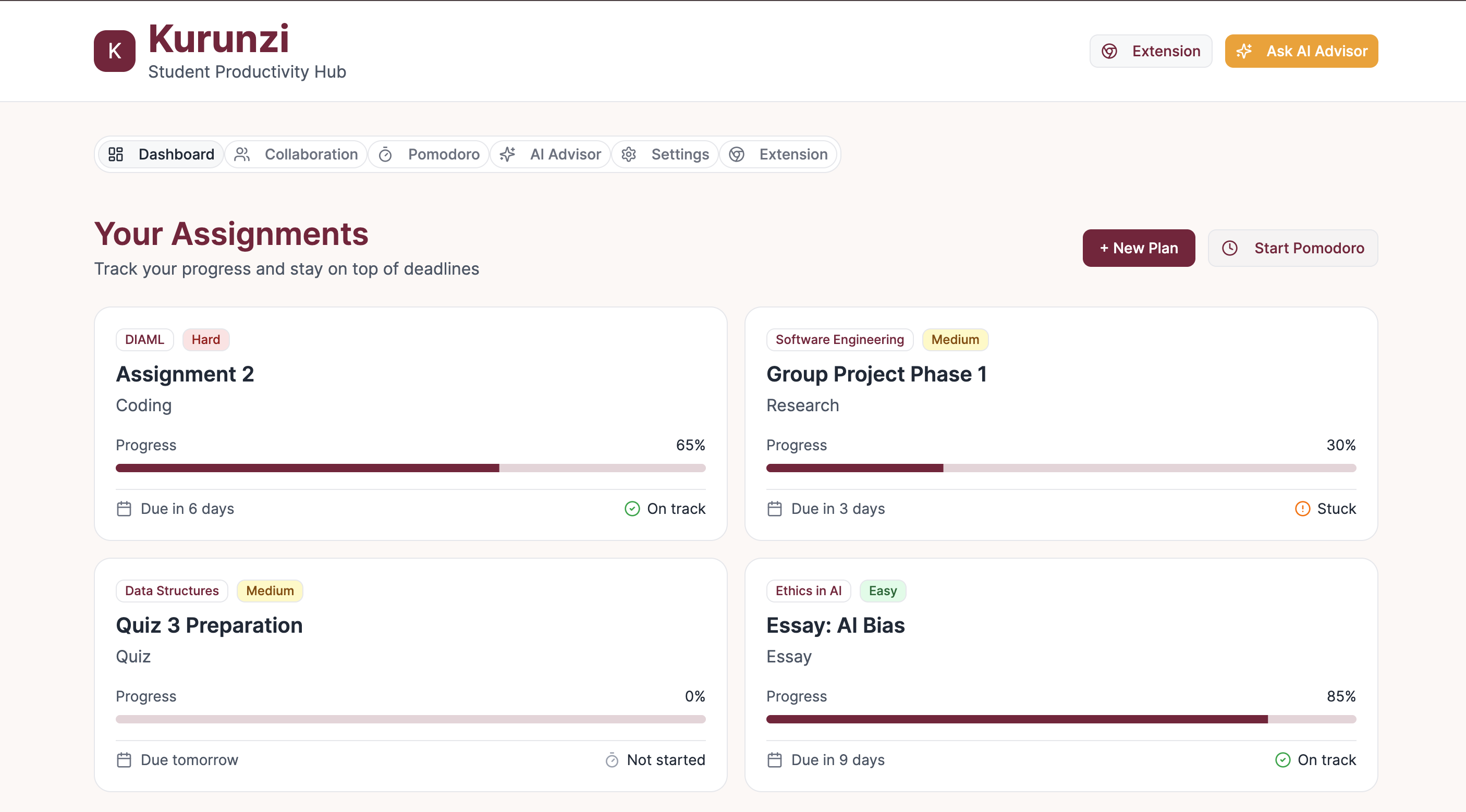This screenshot has height=812, width=1466.
Task: Open the Pomodoro tab
Action: [x=429, y=154]
